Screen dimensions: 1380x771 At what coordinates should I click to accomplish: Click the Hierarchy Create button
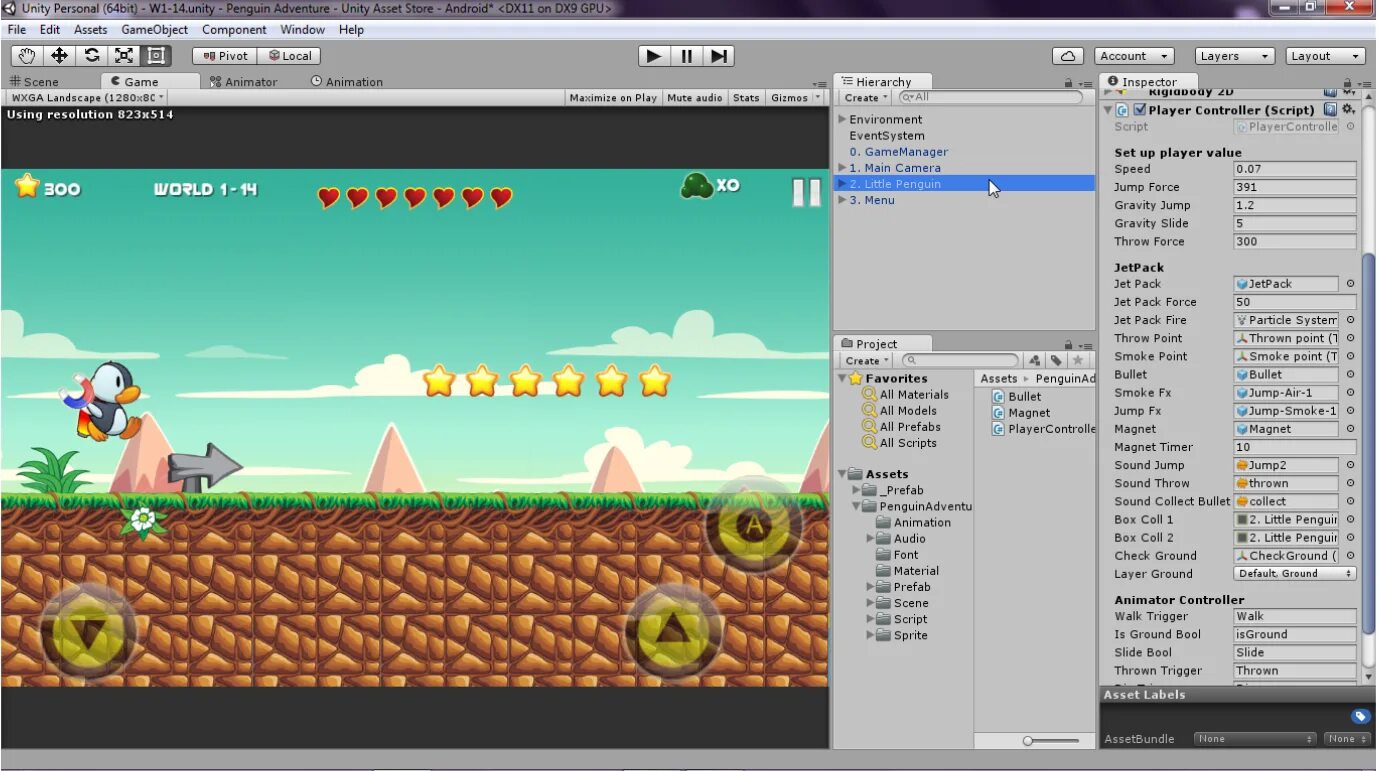coord(865,98)
